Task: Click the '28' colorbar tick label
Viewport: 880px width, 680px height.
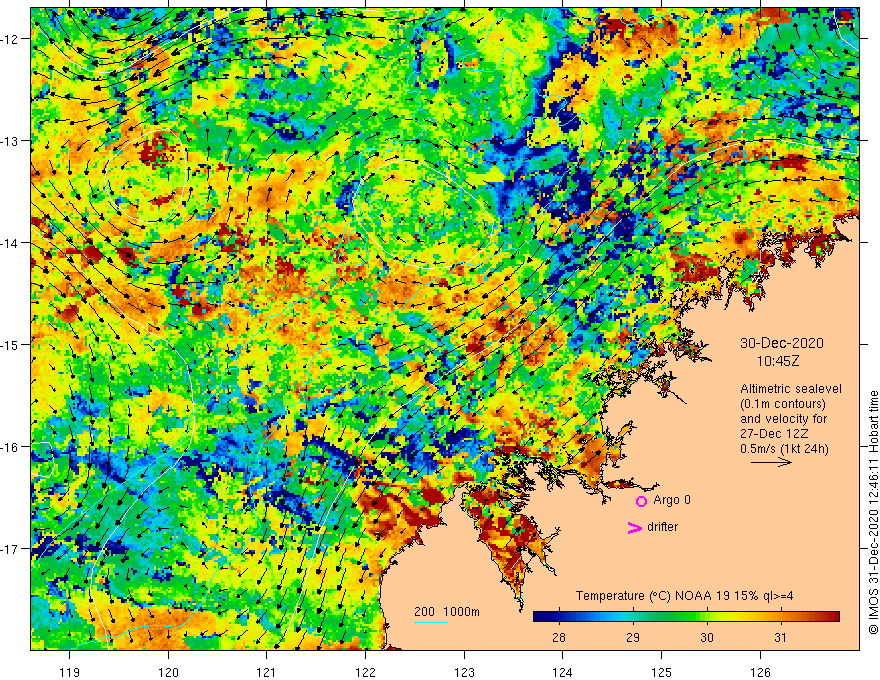Action: (x=558, y=638)
